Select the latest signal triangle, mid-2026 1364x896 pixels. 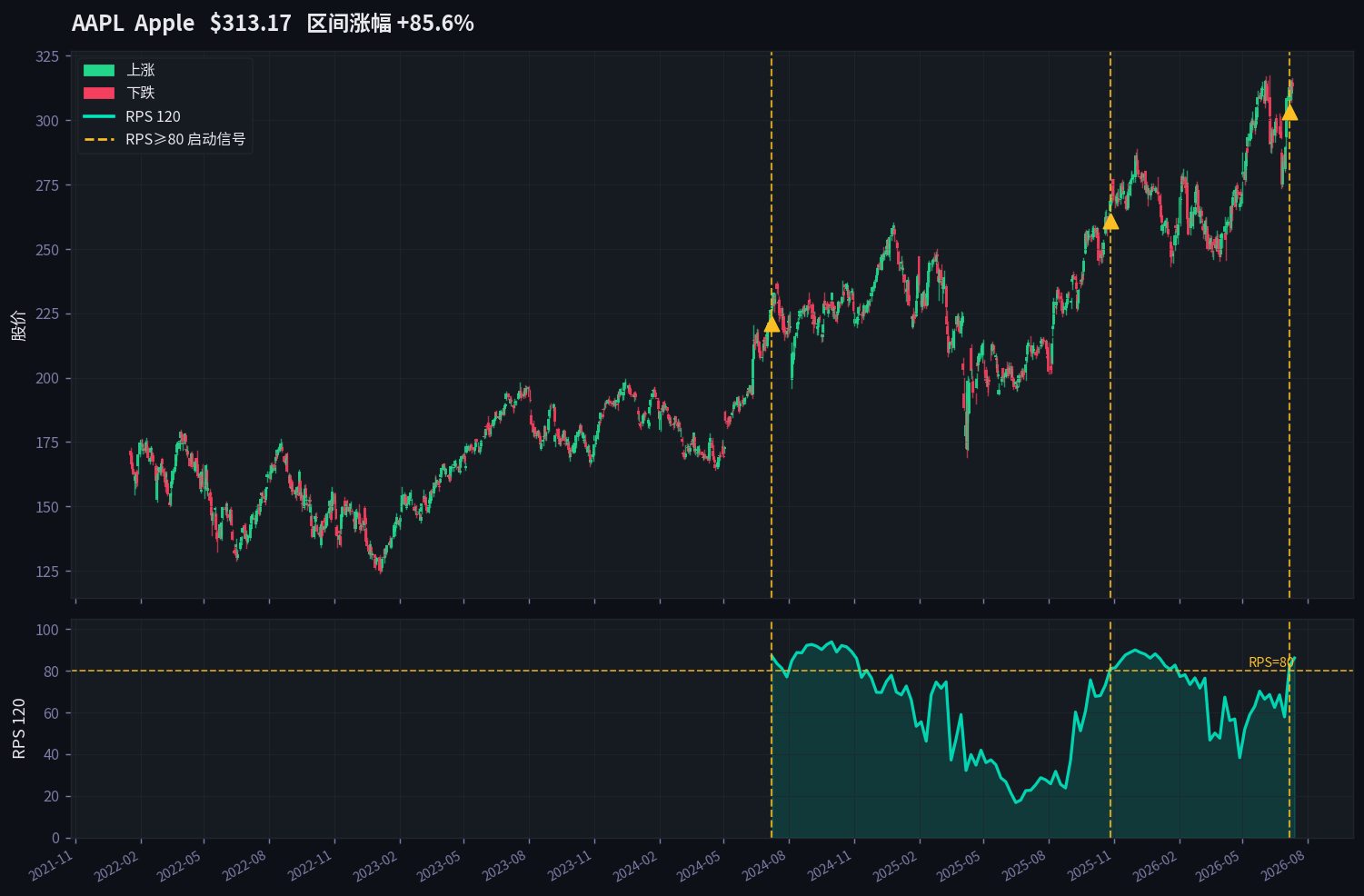pos(1289,113)
